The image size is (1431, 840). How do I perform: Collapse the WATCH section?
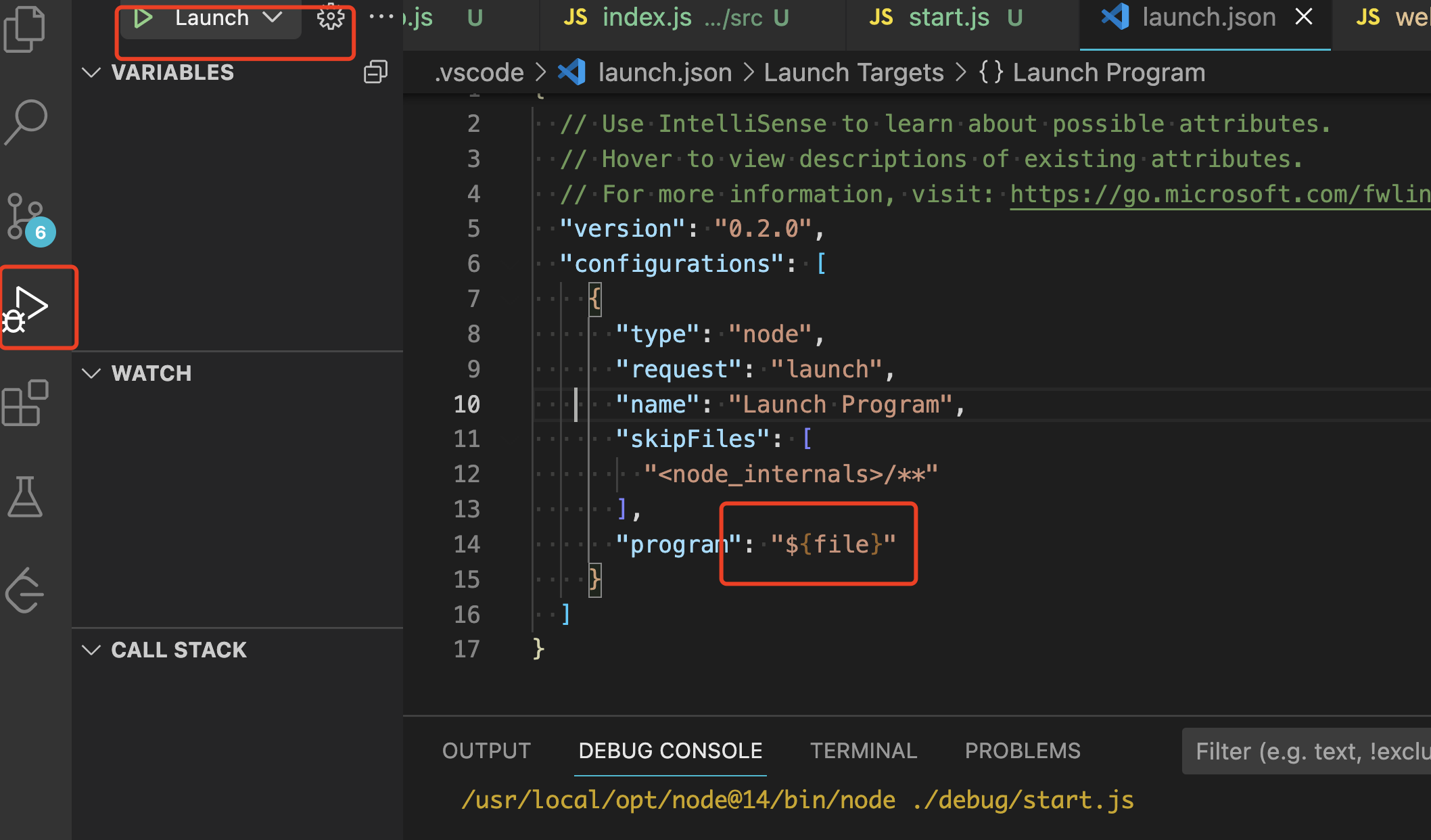(91, 373)
